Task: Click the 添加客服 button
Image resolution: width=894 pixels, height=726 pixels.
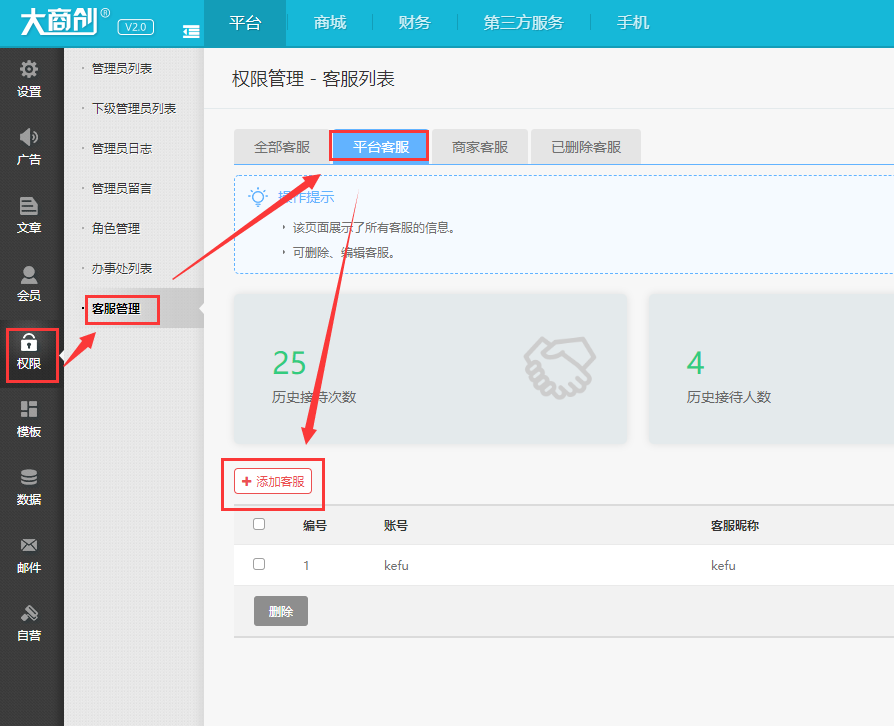Action: pos(273,481)
